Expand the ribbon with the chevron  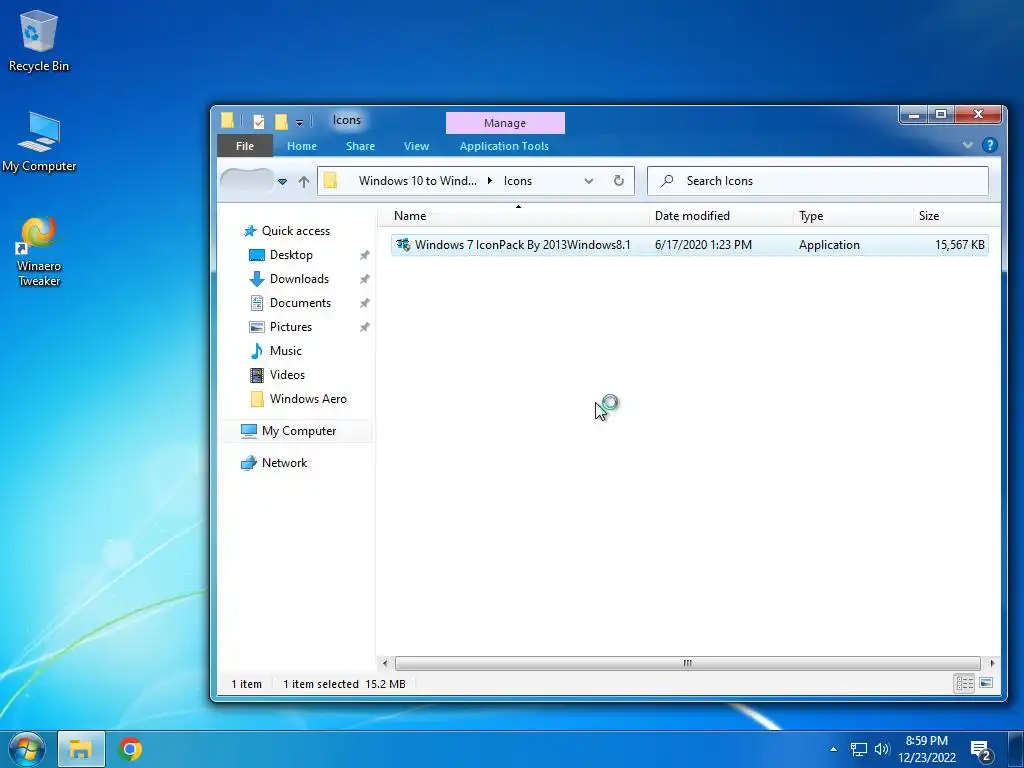[x=968, y=145]
